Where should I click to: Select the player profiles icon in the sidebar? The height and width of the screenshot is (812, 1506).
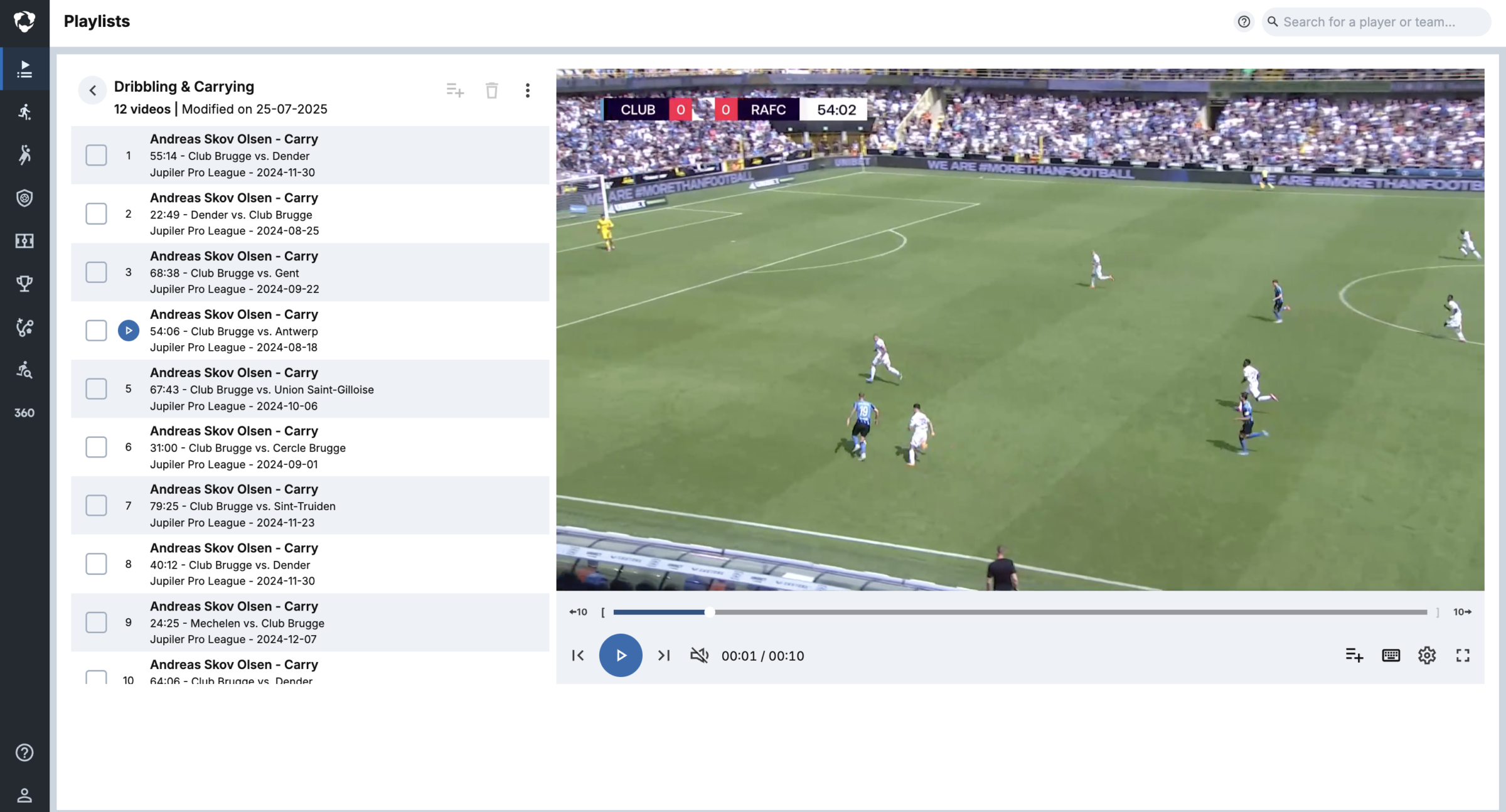click(x=24, y=112)
